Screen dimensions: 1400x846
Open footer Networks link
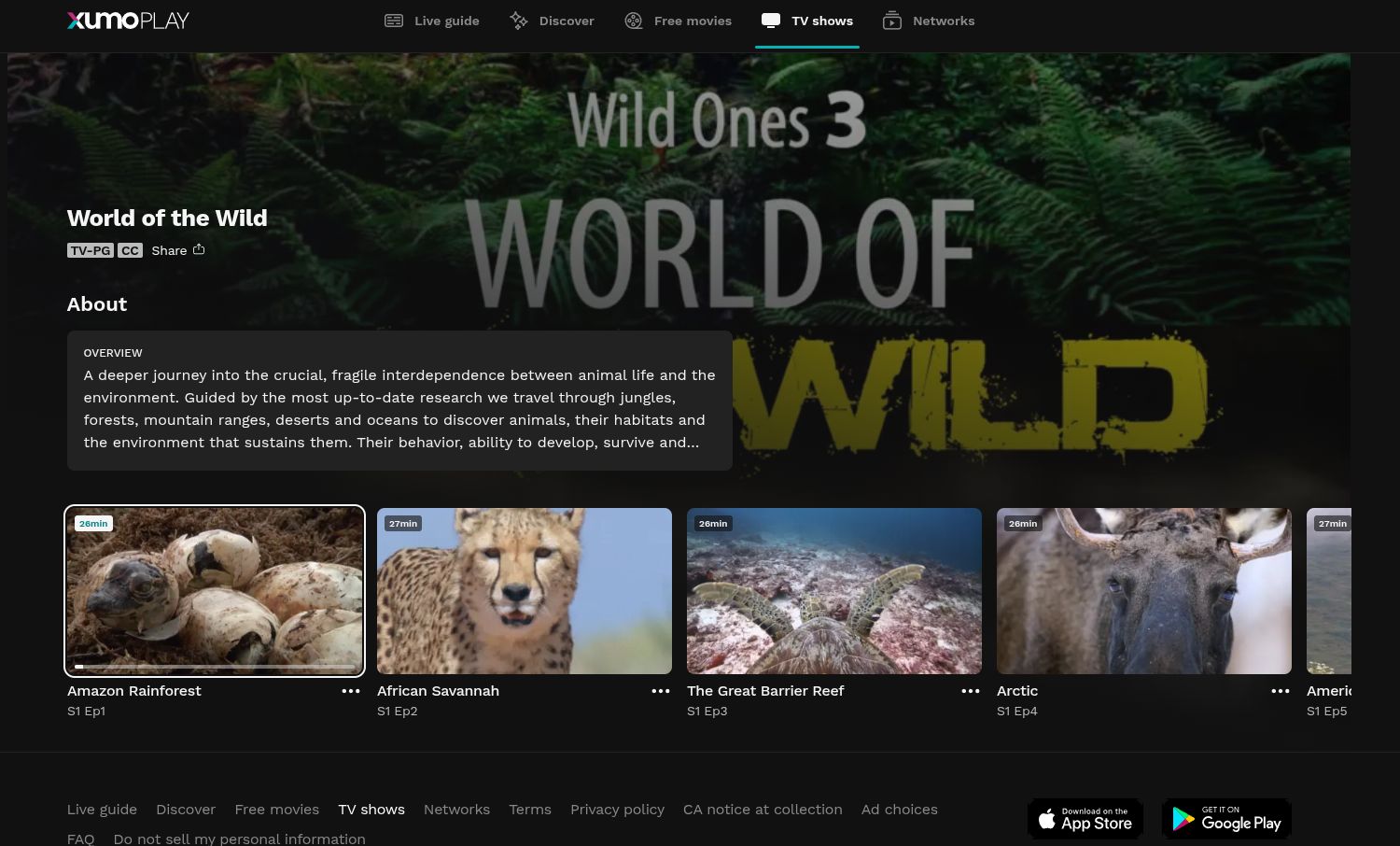456,810
